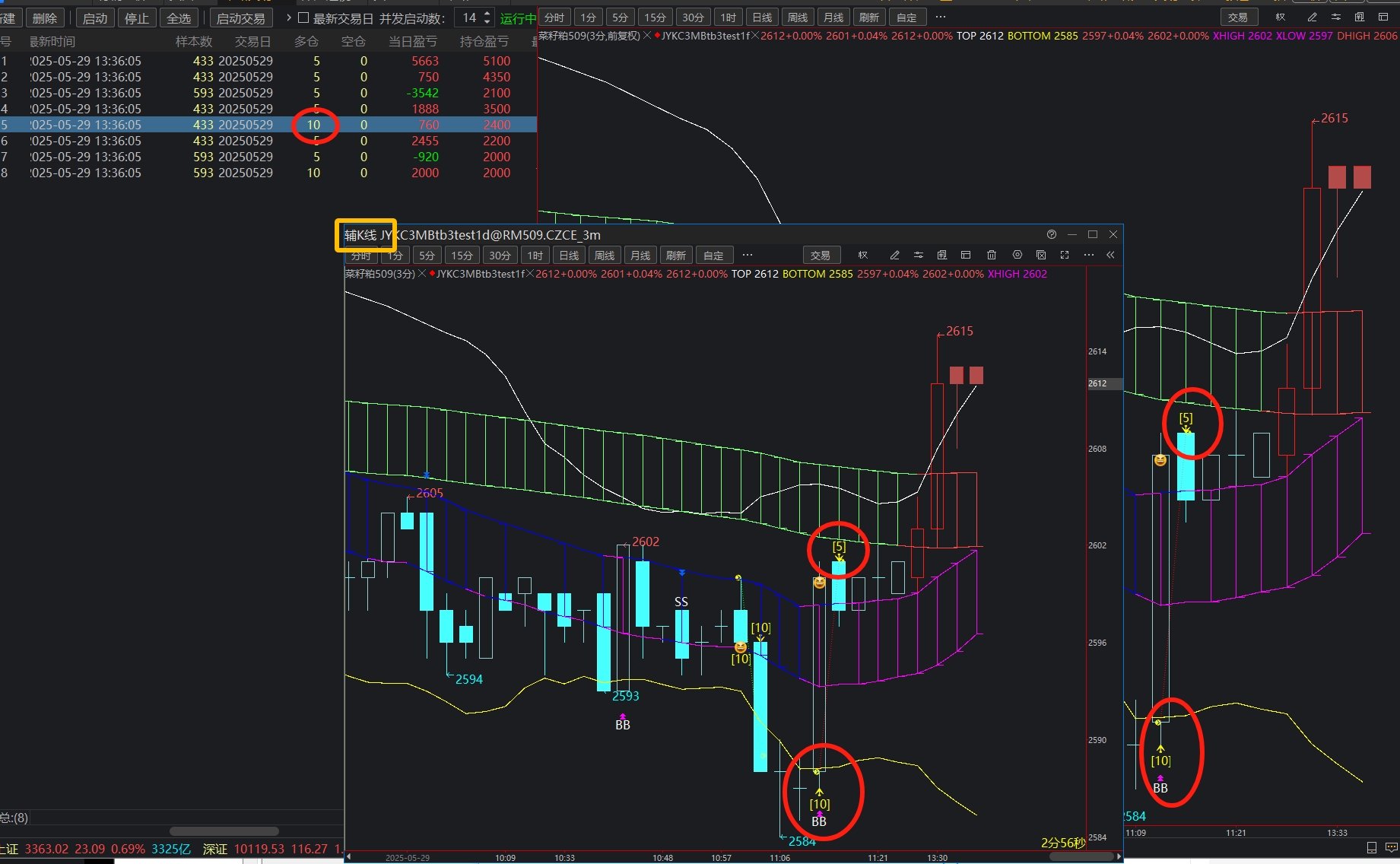Click the strategy list horizontal scrollbar
Screen dimensions: 1400x864
tap(224, 831)
